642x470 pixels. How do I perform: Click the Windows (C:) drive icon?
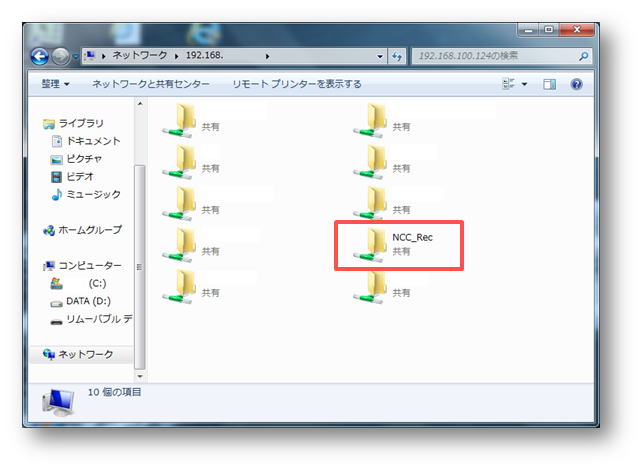(x=56, y=283)
